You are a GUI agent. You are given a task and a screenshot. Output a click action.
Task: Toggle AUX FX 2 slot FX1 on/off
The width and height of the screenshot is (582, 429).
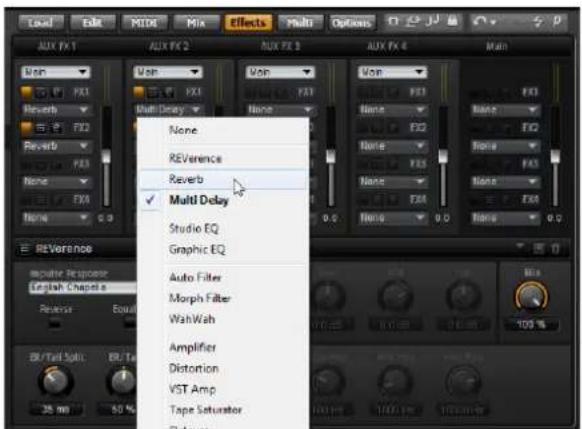pyautogui.click(x=138, y=92)
